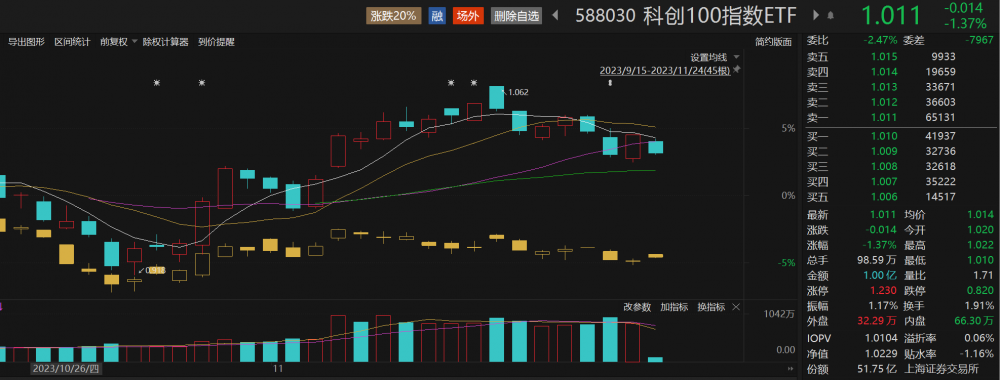Go to previous stock with left arrow
Image resolution: width=1000 pixels, height=380 pixels.
click(x=555, y=16)
